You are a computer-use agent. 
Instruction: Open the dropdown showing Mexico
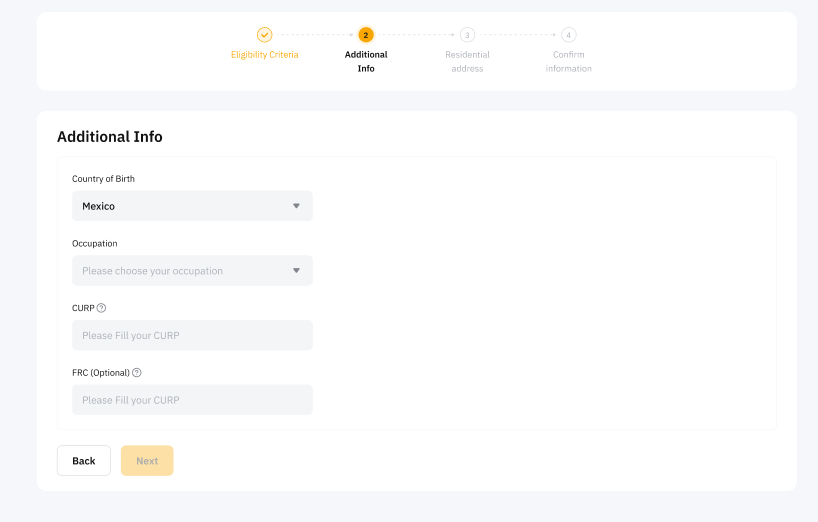pos(192,206)
